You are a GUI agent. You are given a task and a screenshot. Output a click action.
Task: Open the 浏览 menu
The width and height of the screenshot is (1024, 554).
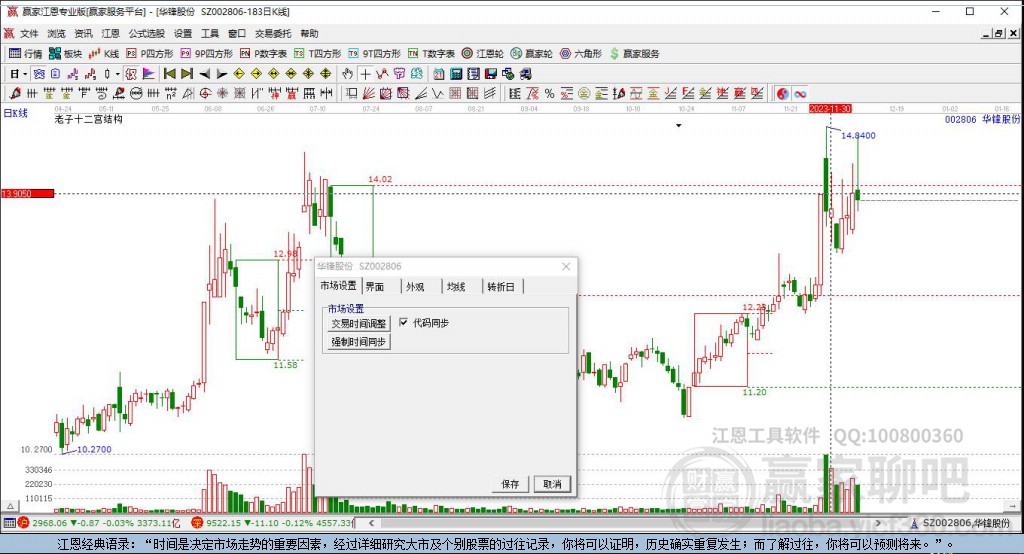point(56,33)
